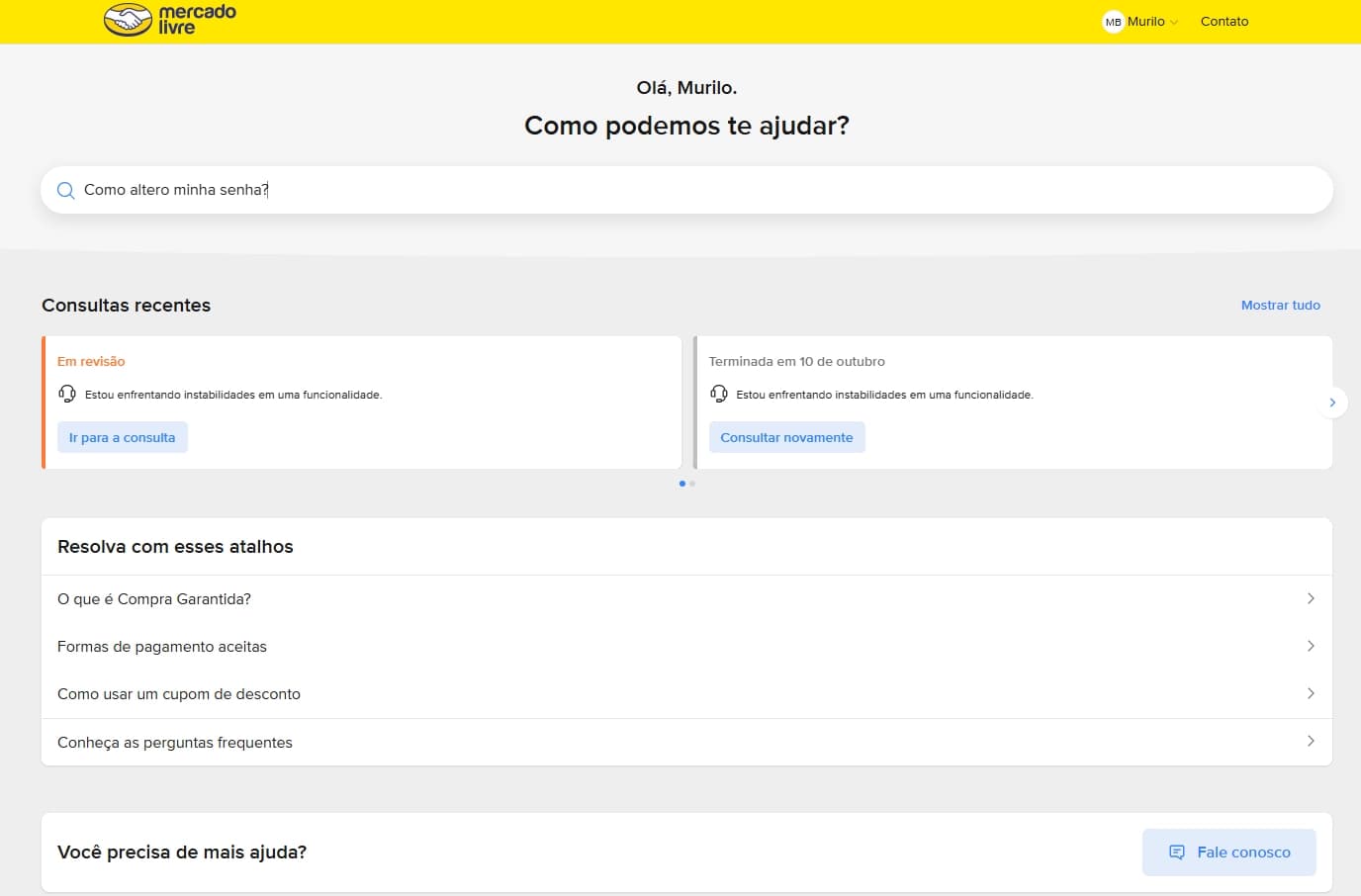The image size is (1361, 896).
Task: Open the Mostrar tudo link
Action: coord(1281,306)
